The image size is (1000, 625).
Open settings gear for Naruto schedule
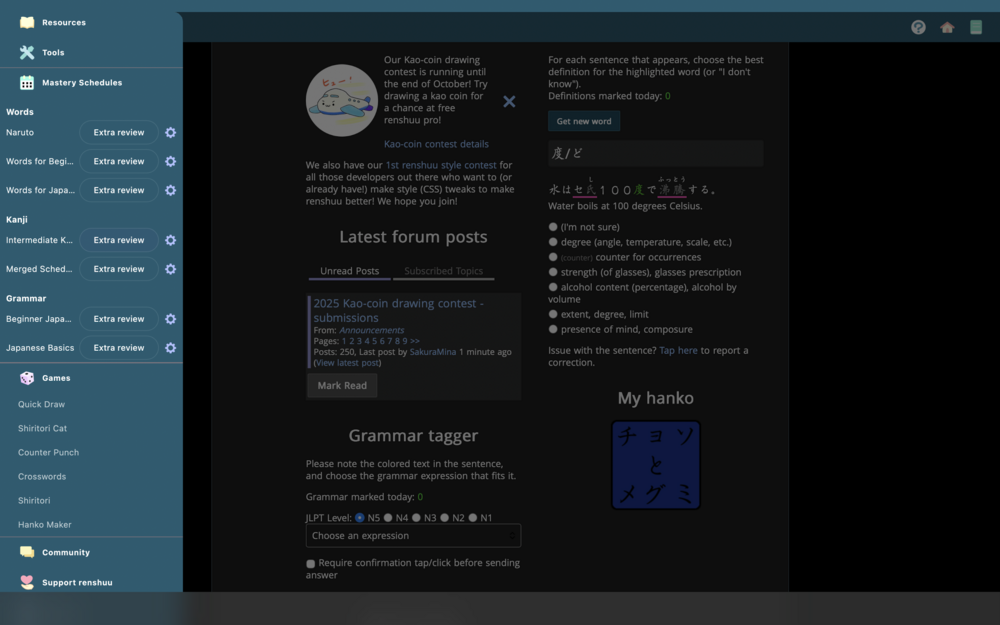pos(170,133)
